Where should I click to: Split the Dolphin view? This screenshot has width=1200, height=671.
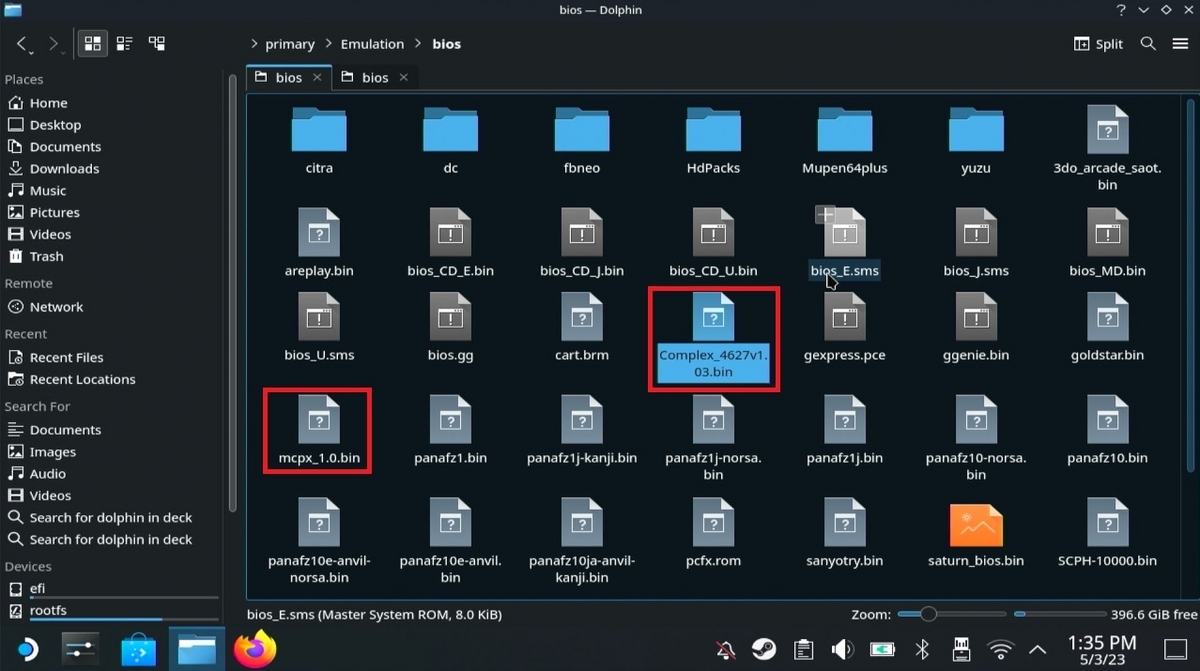[x=1098, y=44]
